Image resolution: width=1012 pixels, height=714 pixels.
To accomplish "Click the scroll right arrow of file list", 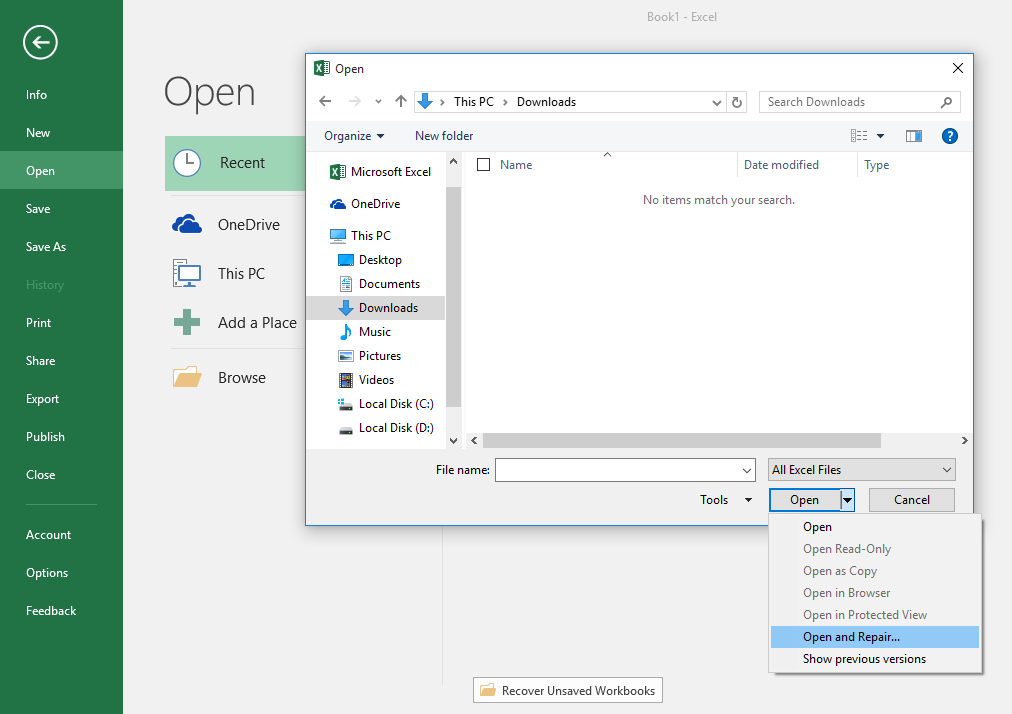I will [964, 440].
